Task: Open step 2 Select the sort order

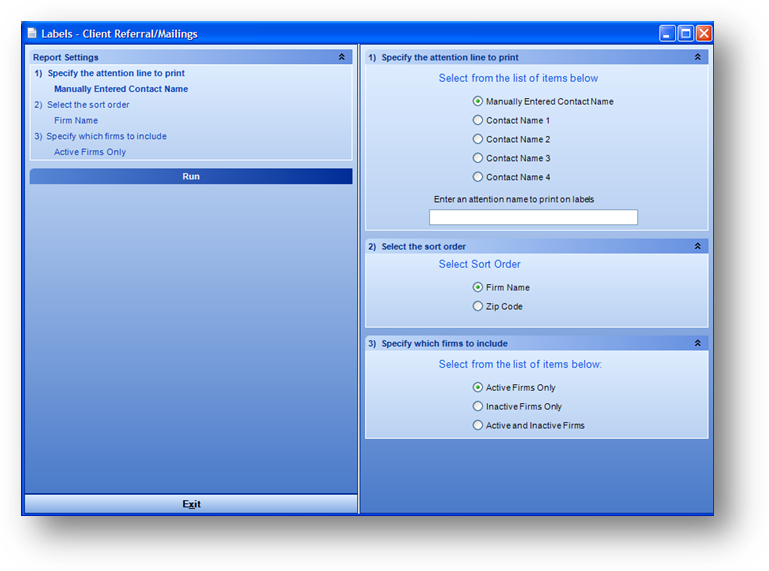Action: [x=82, y=104]
